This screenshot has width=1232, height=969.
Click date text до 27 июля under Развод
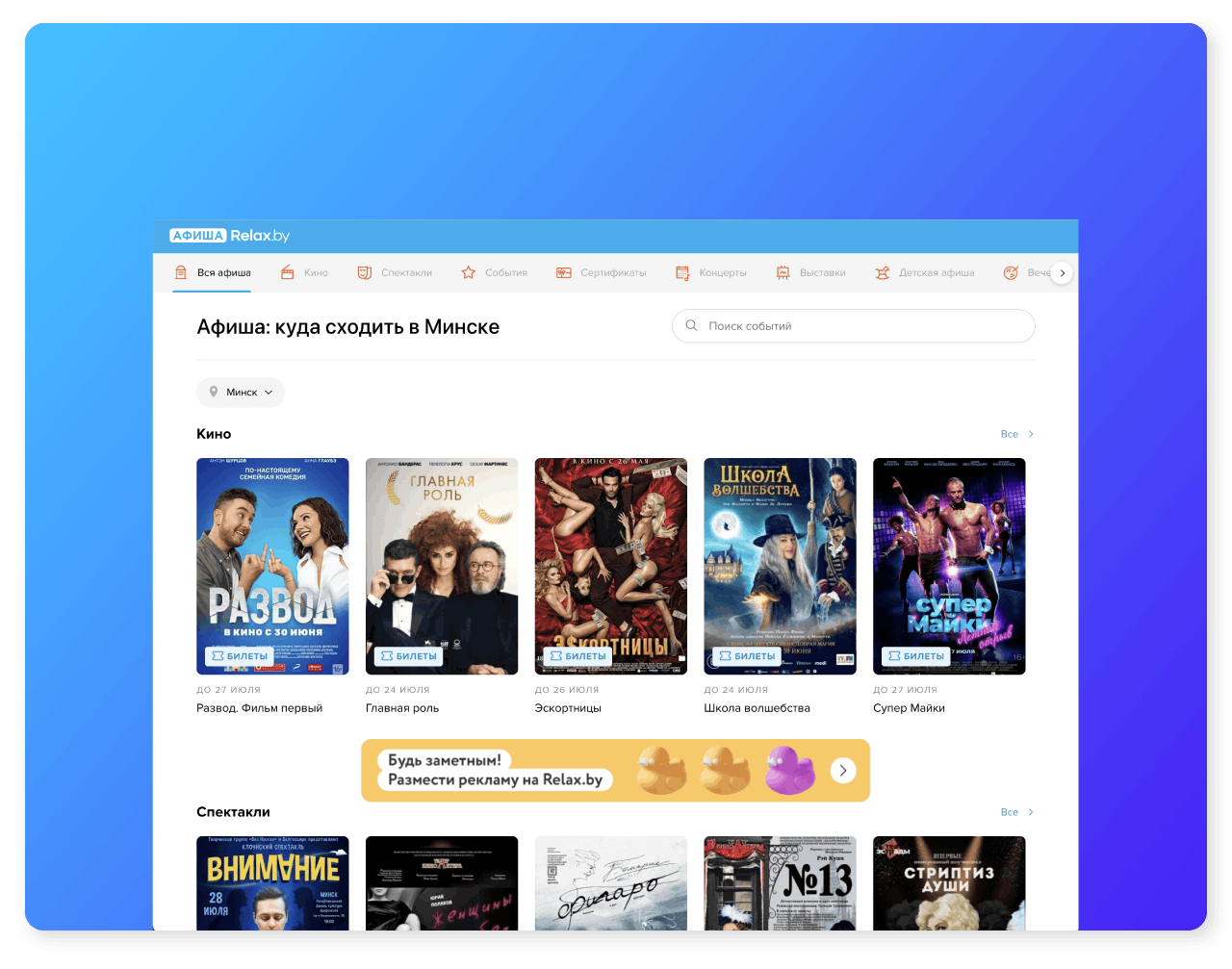(229, 690)
